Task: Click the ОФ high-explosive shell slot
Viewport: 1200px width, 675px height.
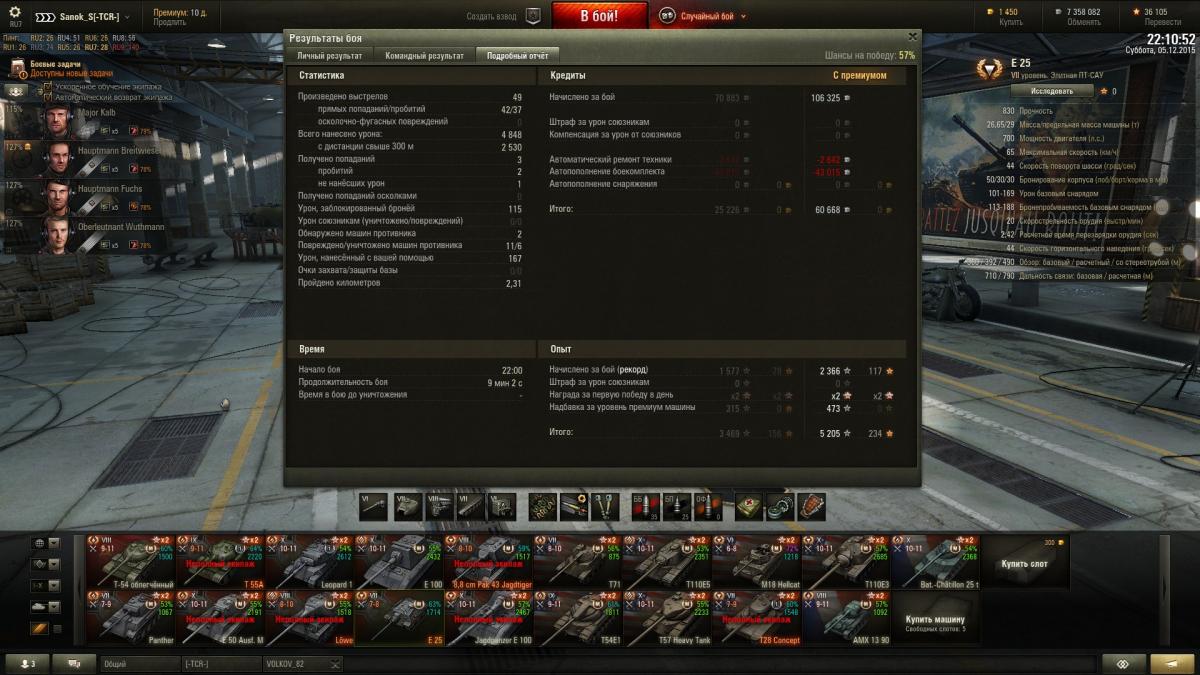Action: coord(706,507)
